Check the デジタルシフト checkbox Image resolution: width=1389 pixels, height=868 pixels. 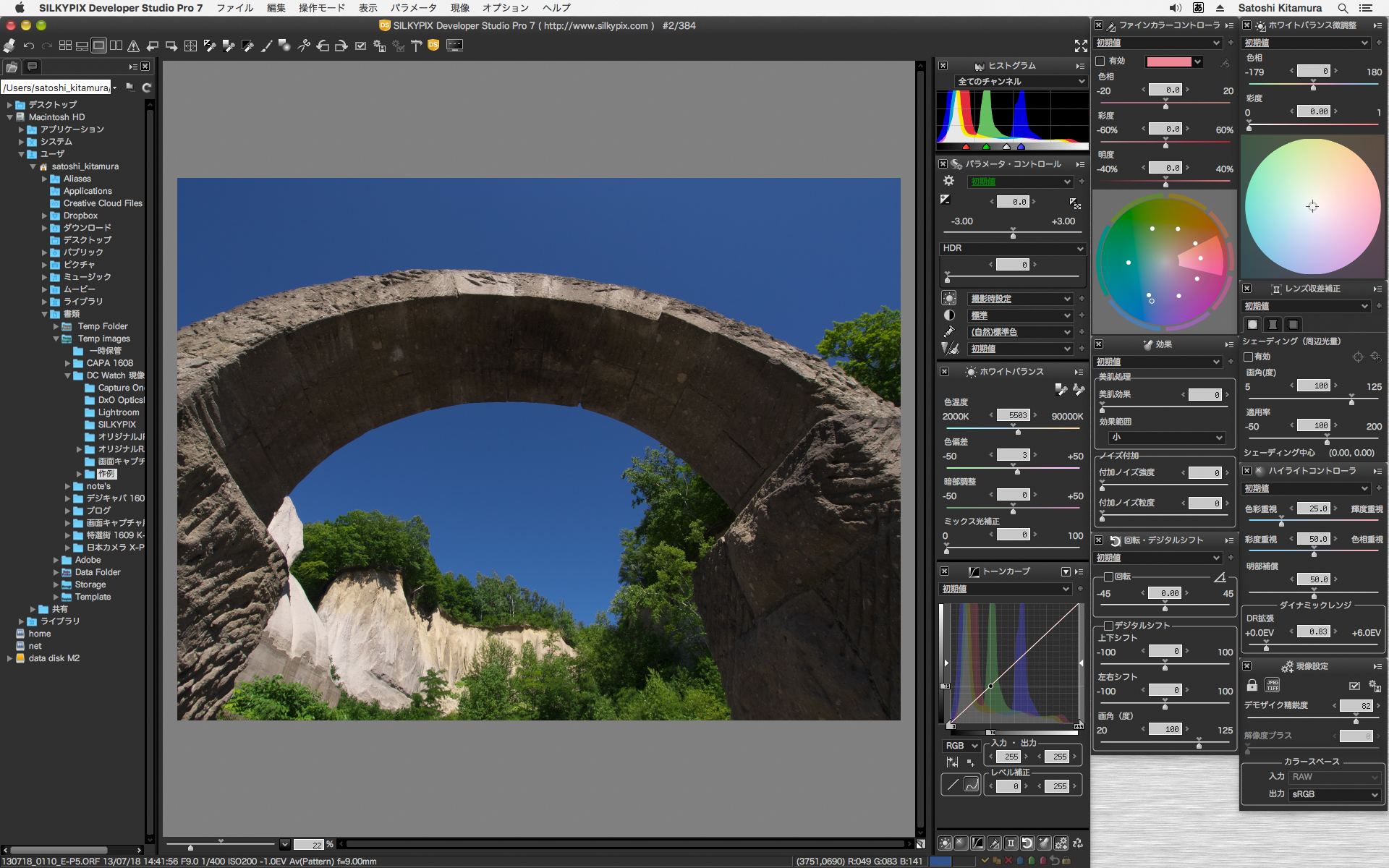pos(1108,626)
